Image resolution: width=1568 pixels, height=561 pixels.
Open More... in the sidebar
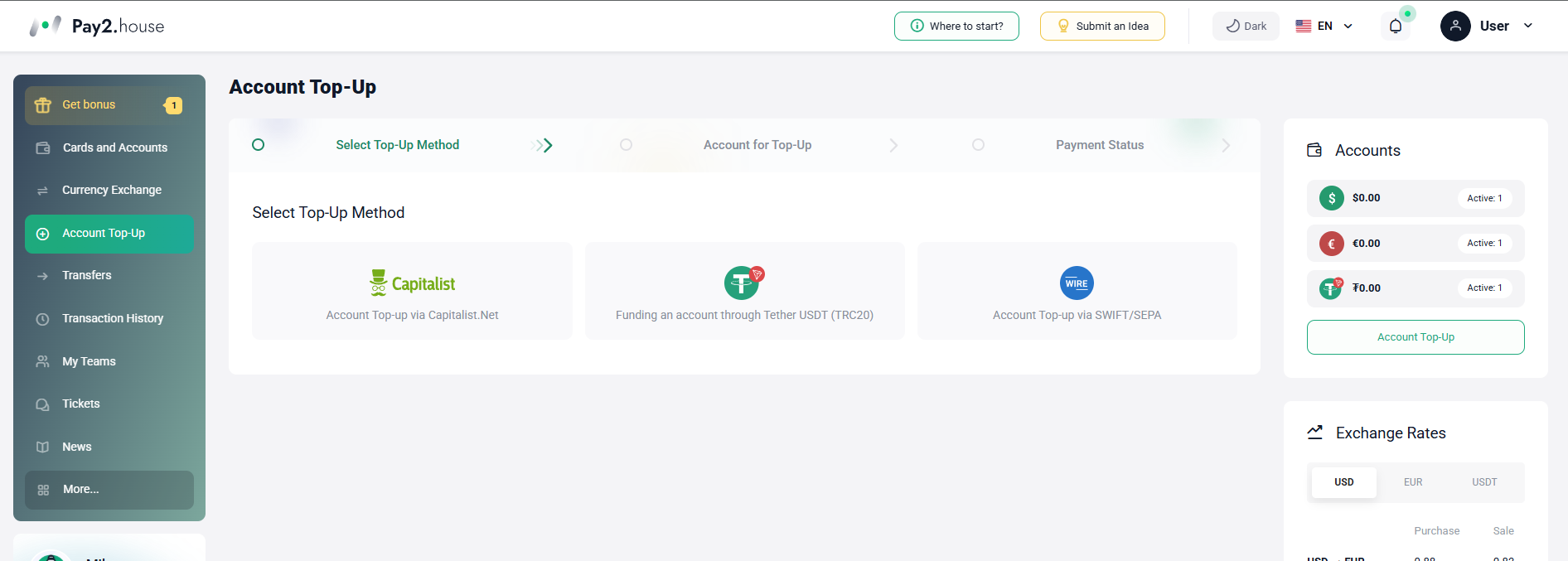pos(109,490)
